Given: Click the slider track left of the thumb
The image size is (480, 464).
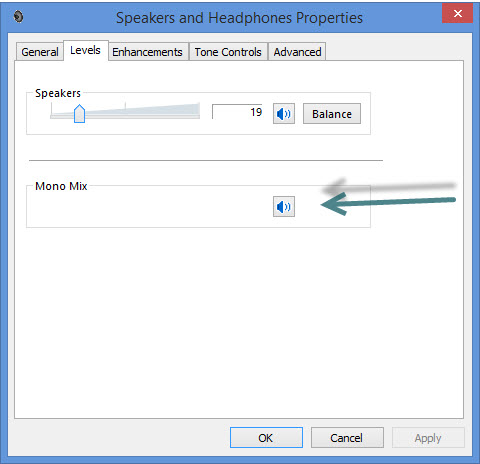Looking at the screenshot, I should pos(62,115).
